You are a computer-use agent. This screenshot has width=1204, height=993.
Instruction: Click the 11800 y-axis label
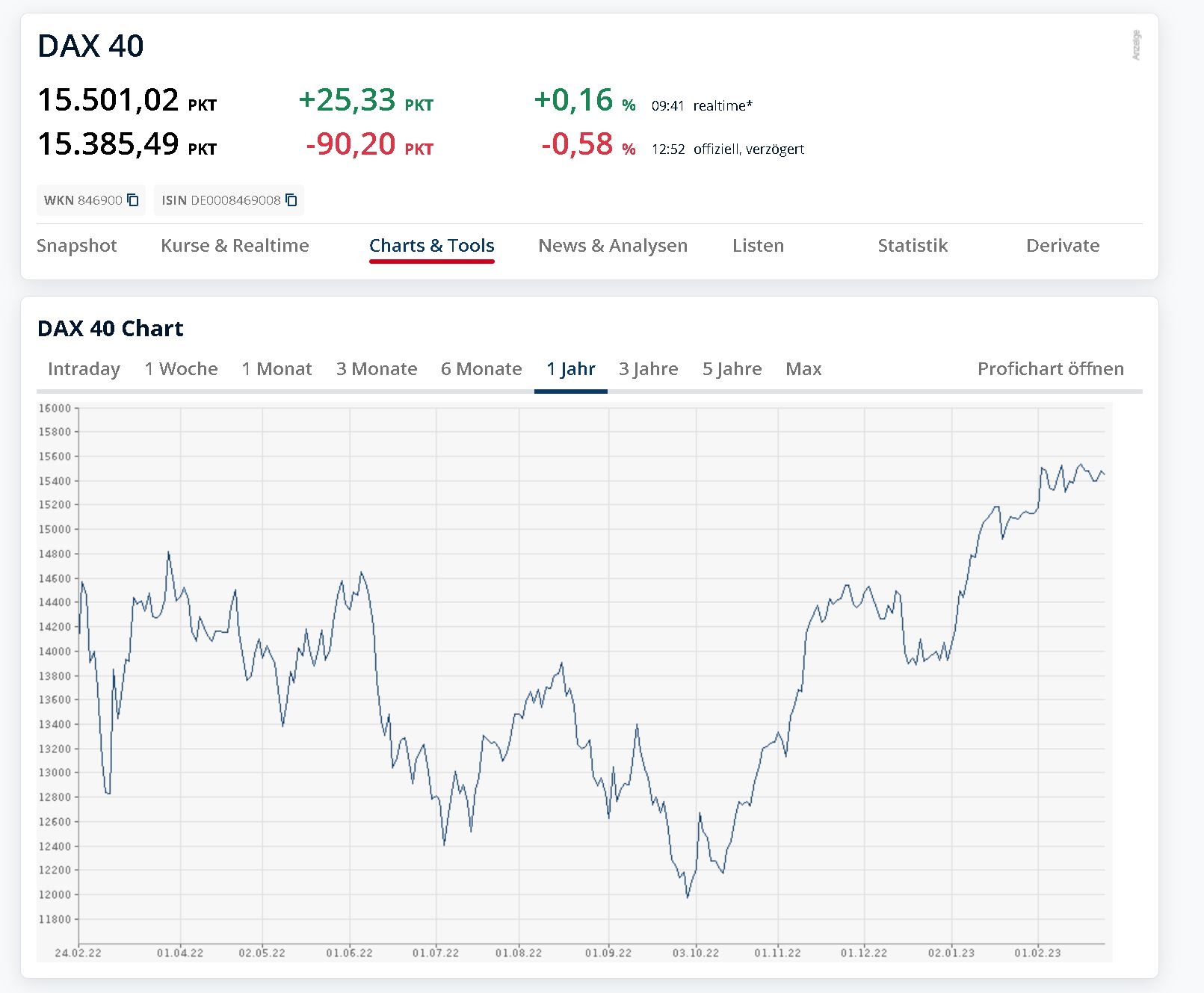point(55,920)
